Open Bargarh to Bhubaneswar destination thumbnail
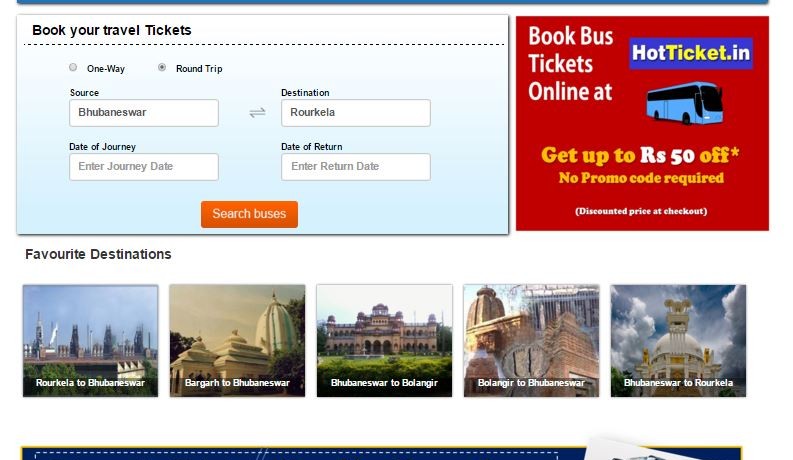The height and width of the screenshot is (460, 793). coord(237,341)
